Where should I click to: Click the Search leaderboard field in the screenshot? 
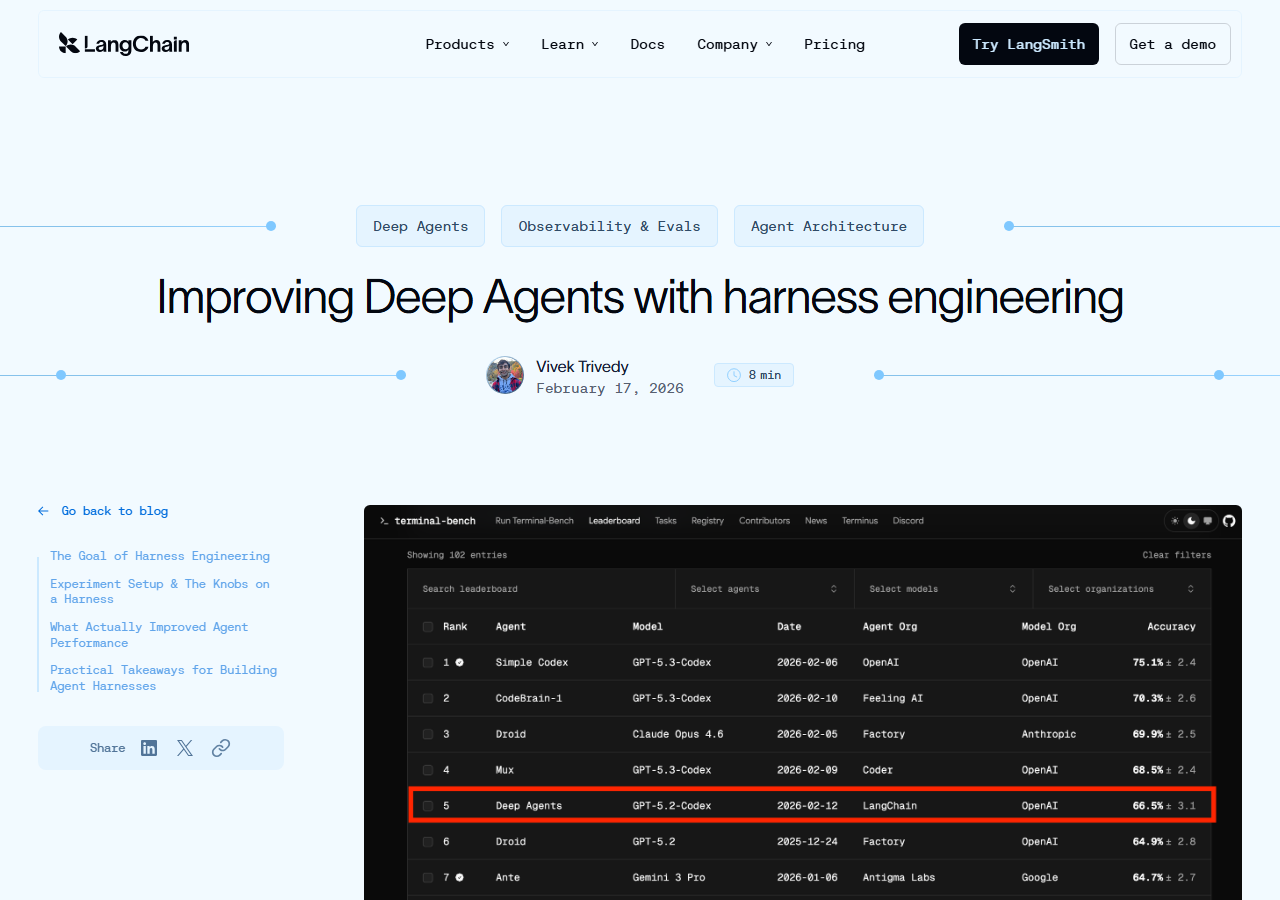coord(542,589)
